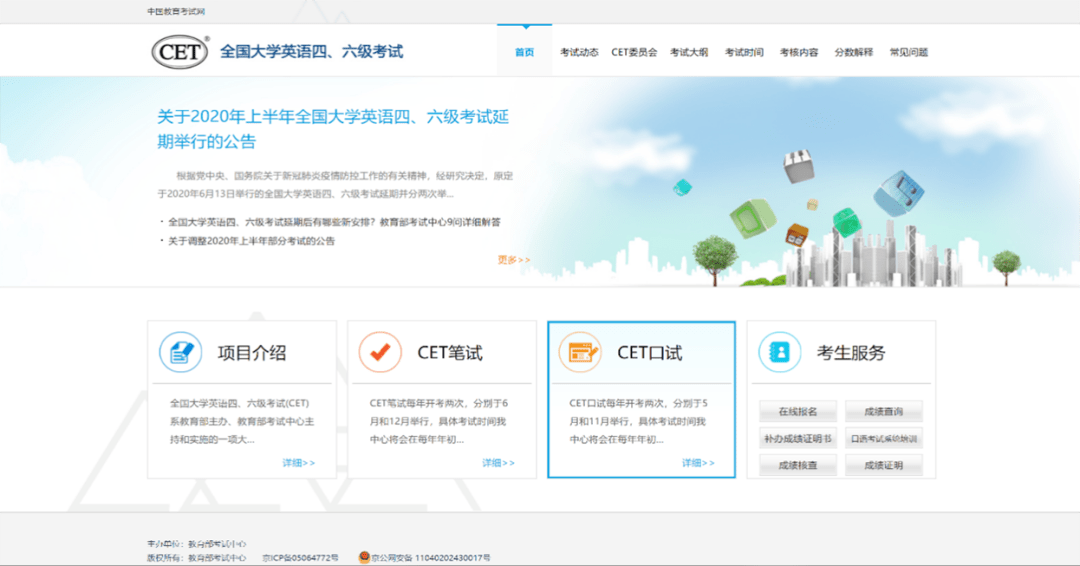Viewport: 1080px width, 566px height.
Task: Click the 成绩核查 button
Action: [798, 465]
